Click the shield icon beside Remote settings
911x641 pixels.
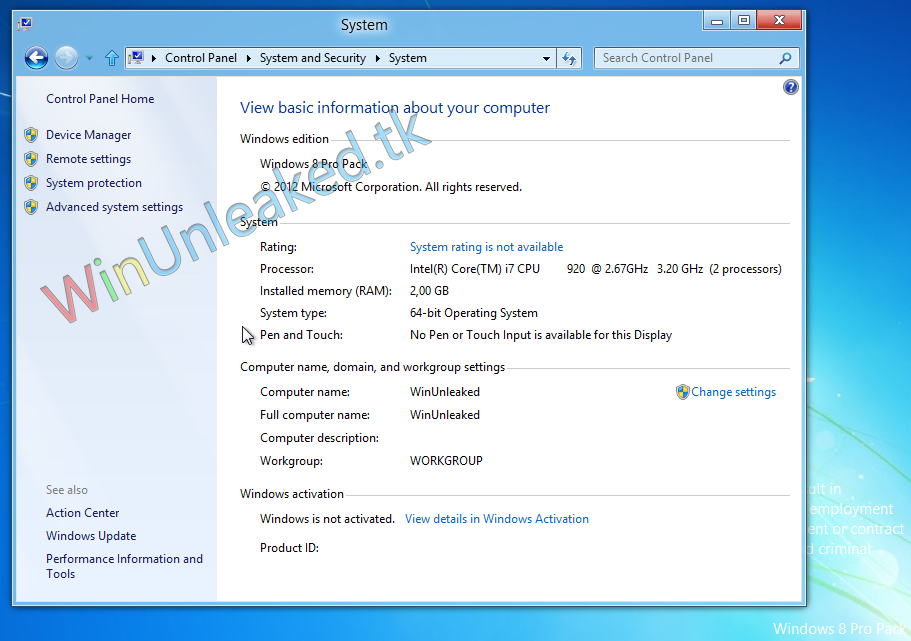[x=31, y=159]
